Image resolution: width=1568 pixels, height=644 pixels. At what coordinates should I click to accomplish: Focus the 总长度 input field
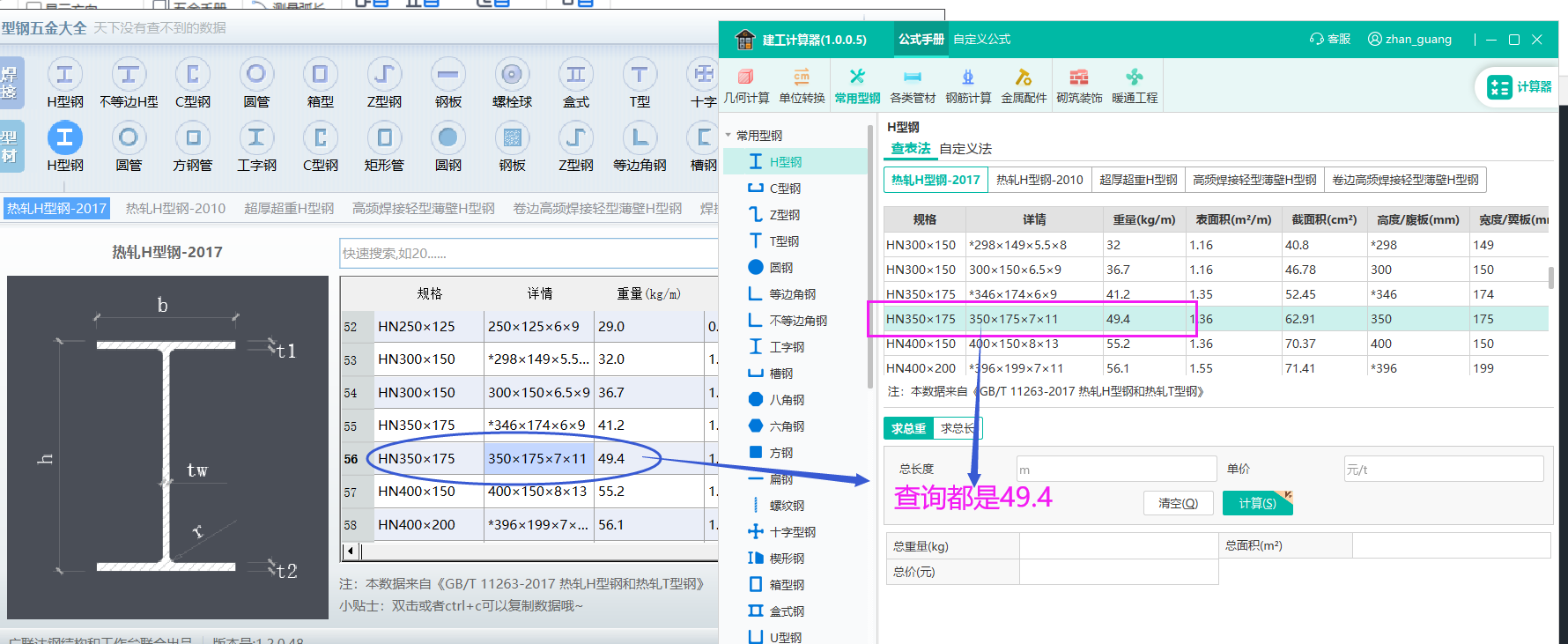coord(1116,470)
